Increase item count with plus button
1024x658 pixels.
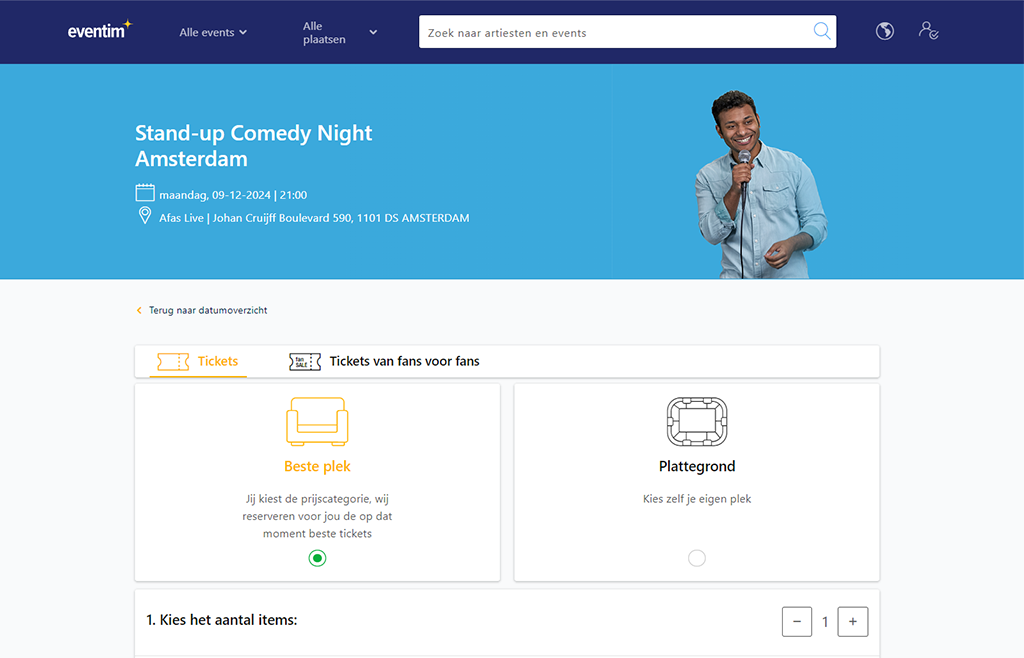pyautogui.click(x=852, y=621)
